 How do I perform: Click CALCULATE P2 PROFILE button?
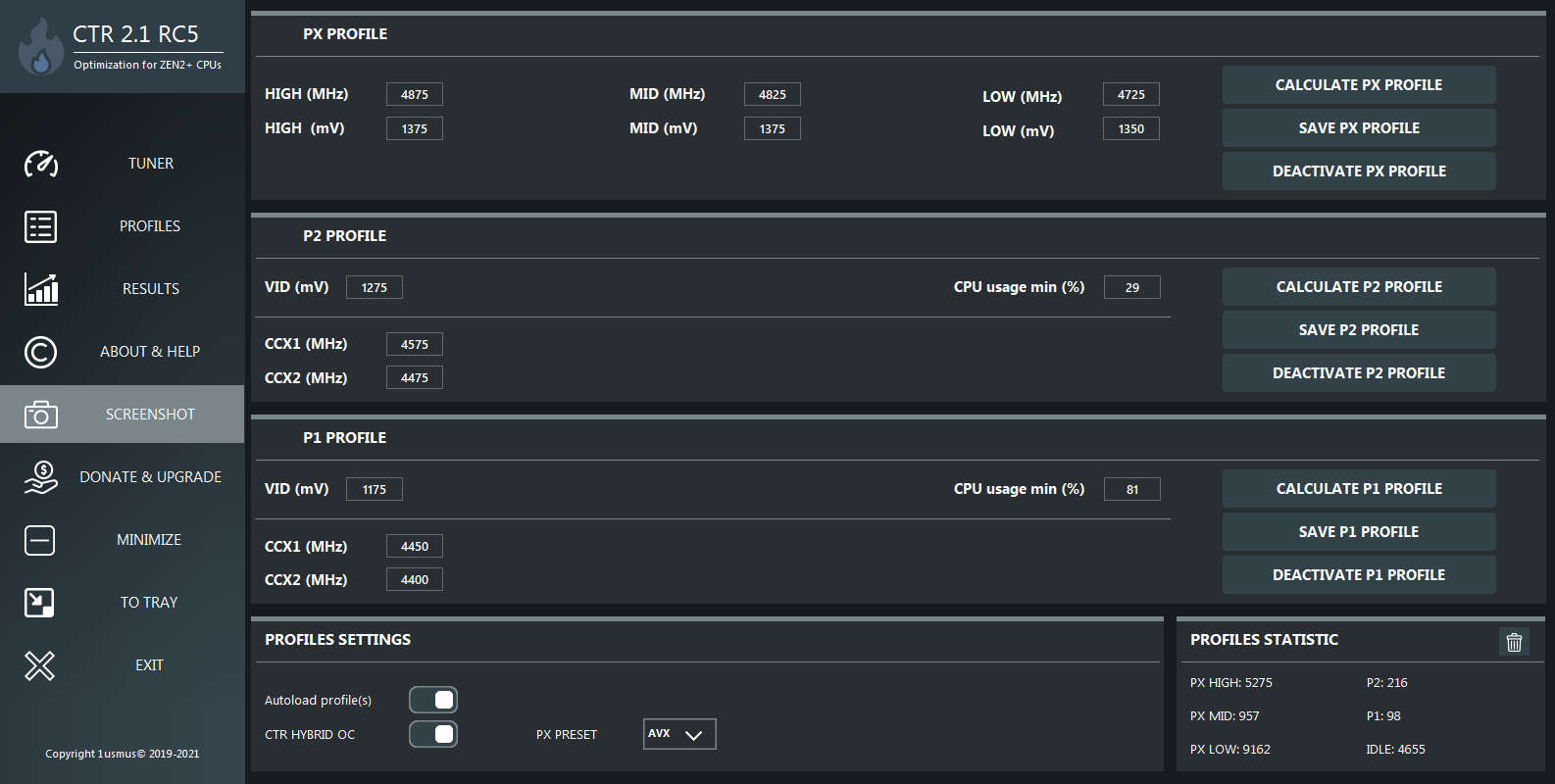point(1359,287)
